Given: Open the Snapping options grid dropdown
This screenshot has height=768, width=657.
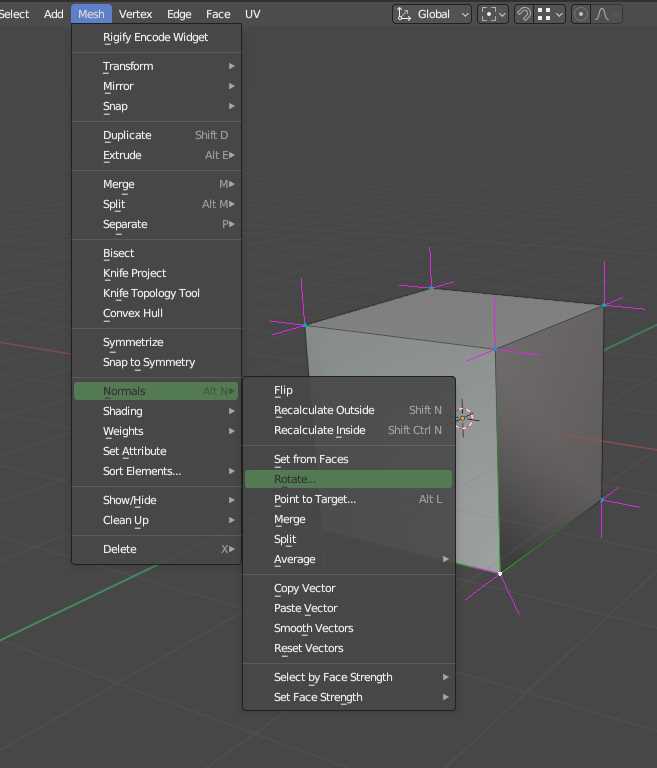Looking at the screenshot, I should [x=549, y=14].
